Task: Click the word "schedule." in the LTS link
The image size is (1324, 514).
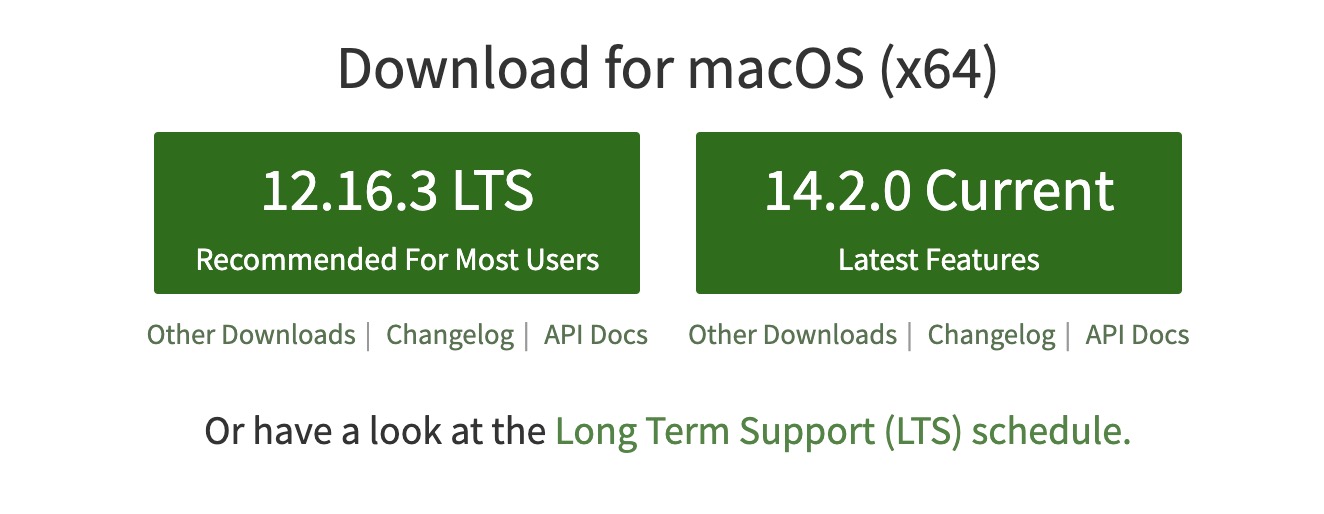Action: click(1051, 432)
